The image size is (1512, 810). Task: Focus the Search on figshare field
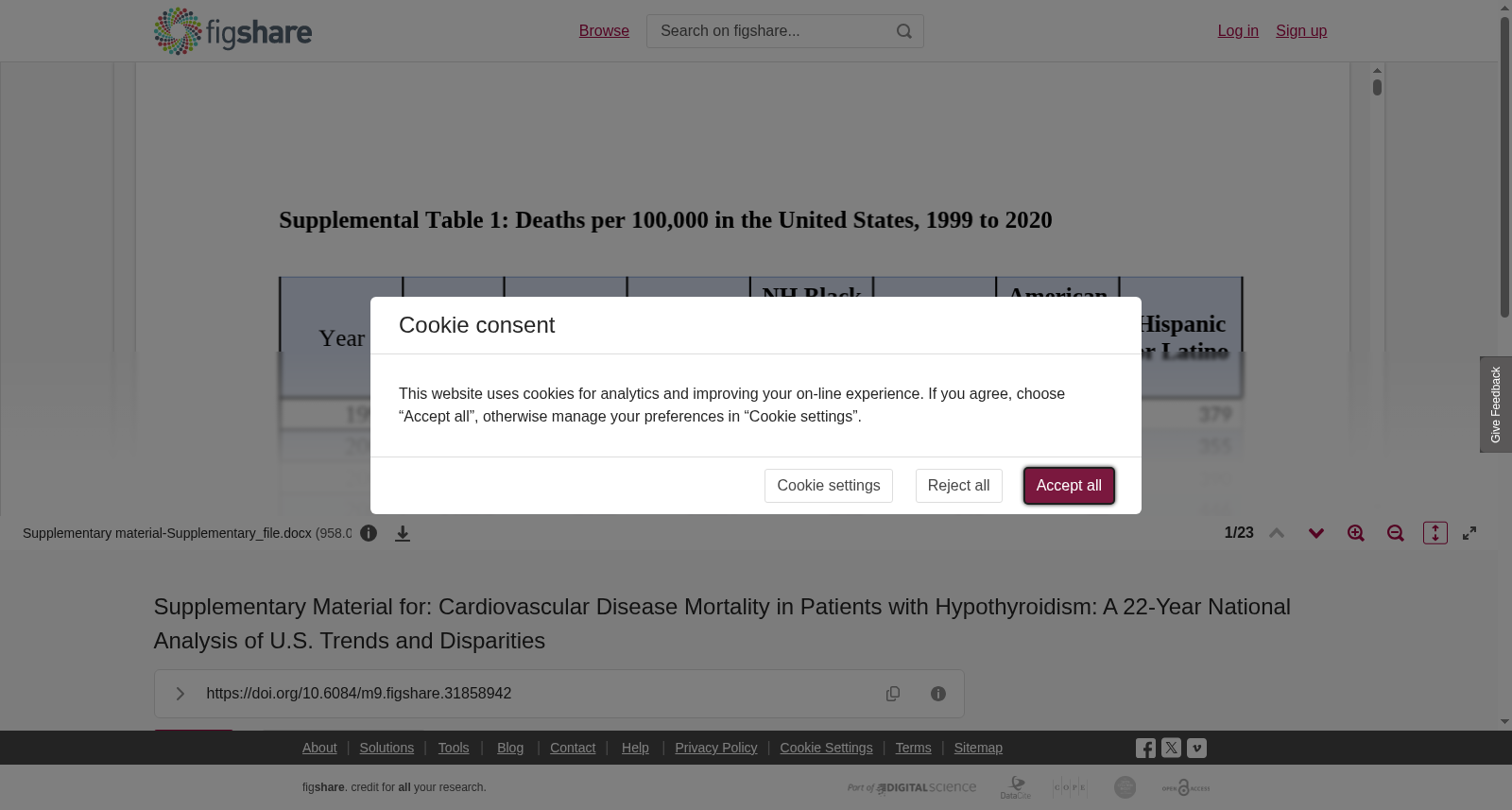tap(772, 31)
